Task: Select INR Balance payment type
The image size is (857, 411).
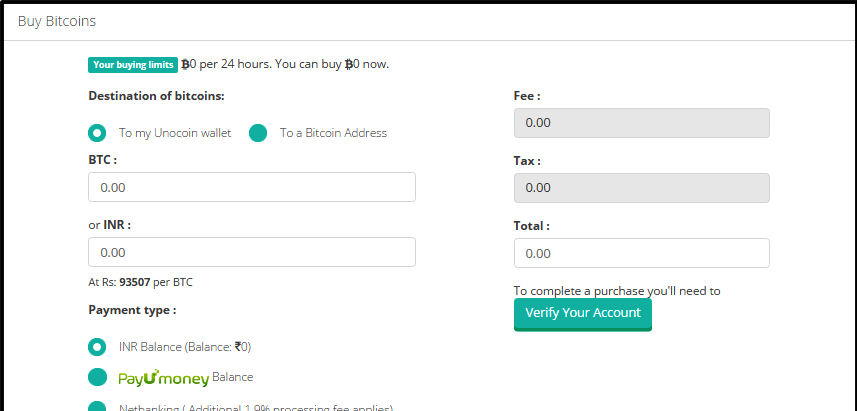Action: click(x=97, y=347)
